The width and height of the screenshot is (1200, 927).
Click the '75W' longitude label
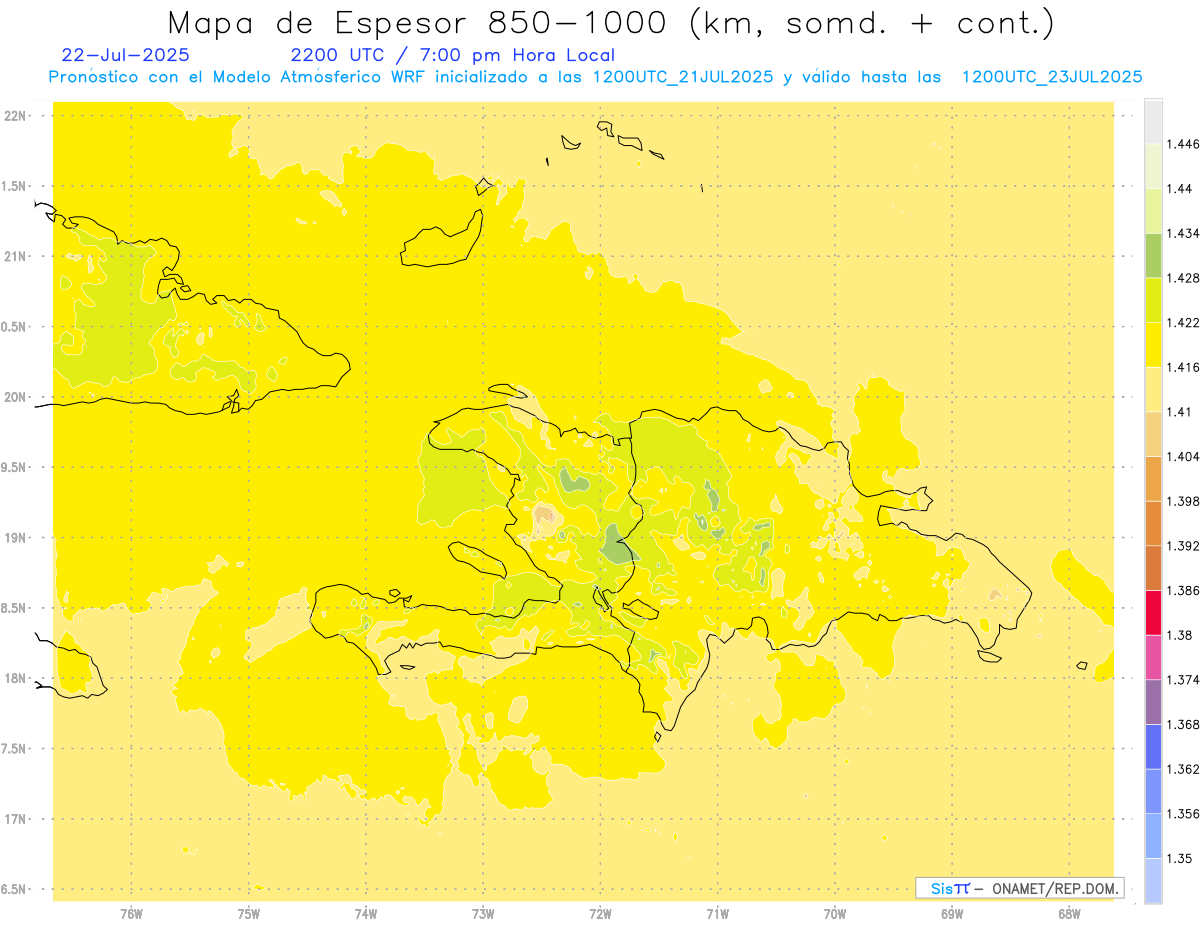pos(249,913)
